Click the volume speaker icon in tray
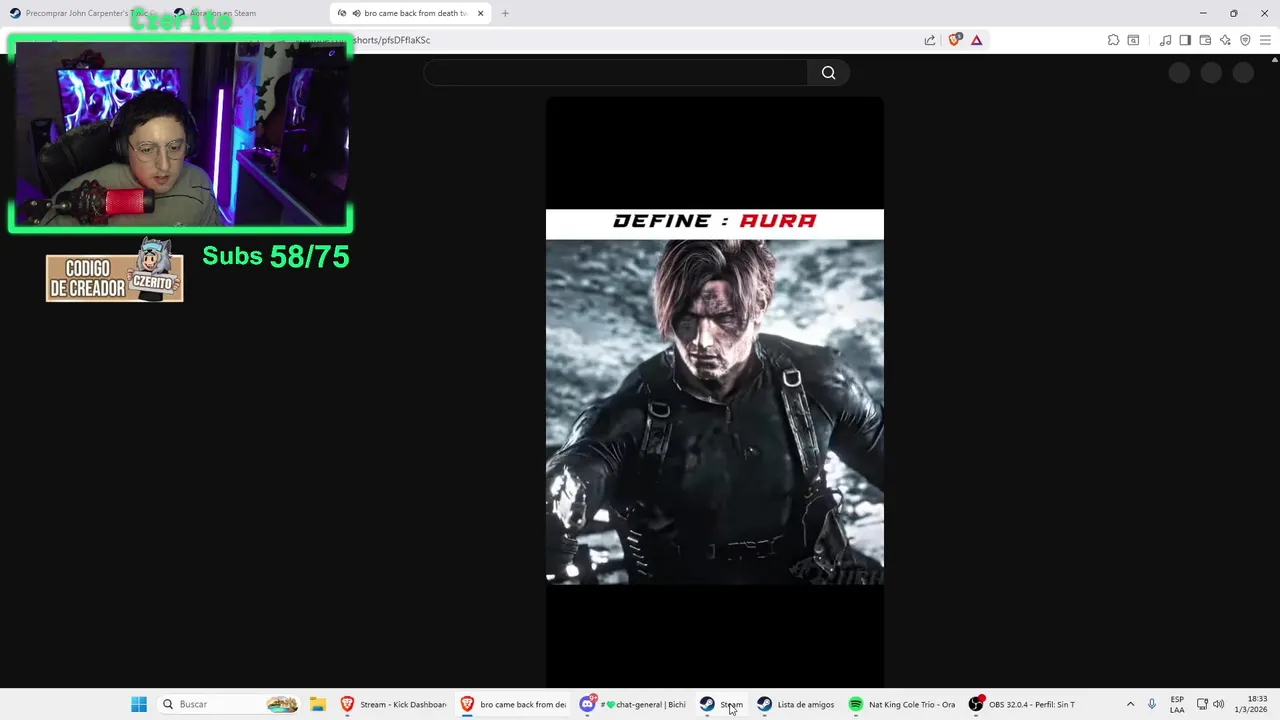1280x720 pixels. tap(1218, 704)
